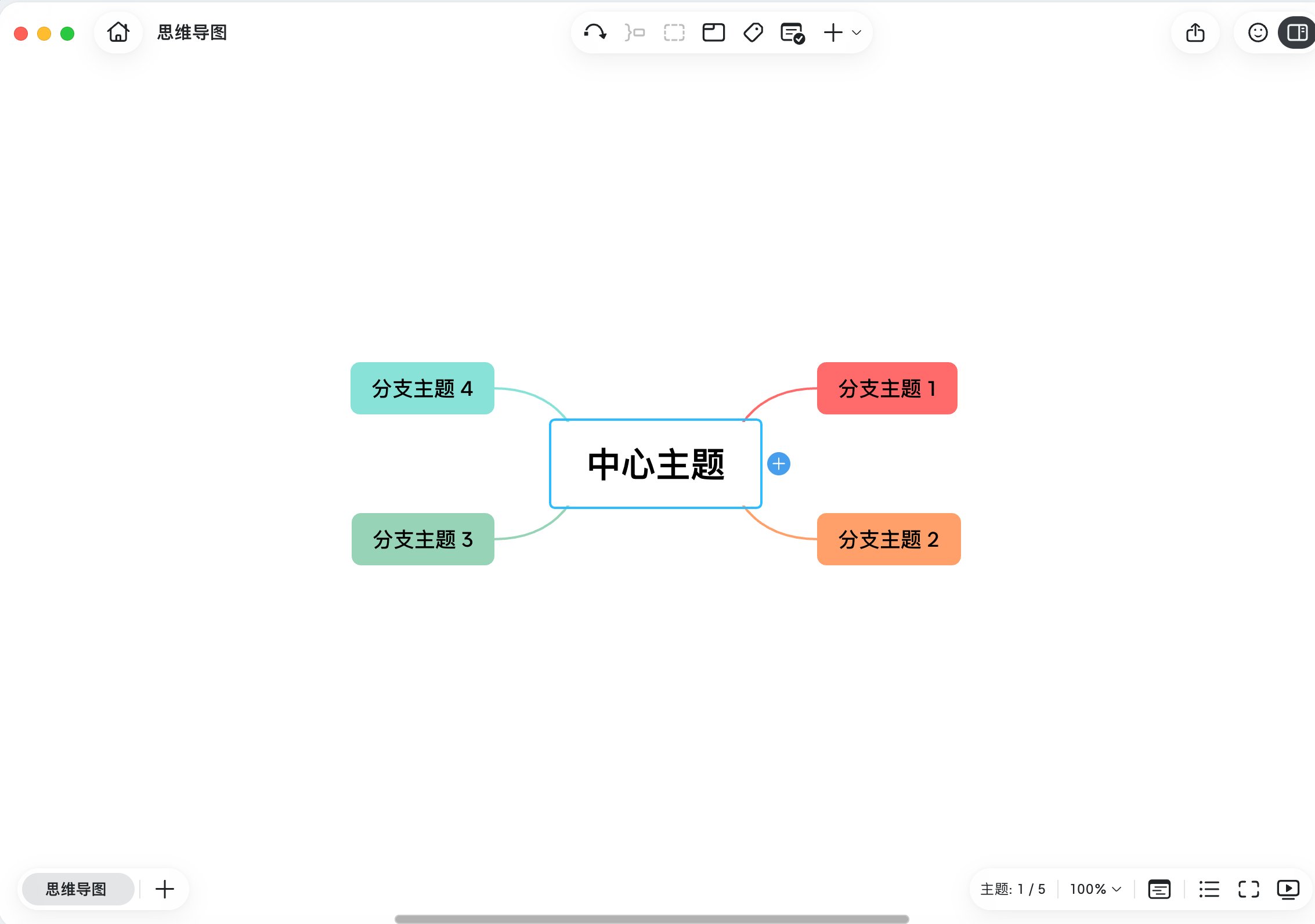Click the 思维导图 document title
The width and height of the screenshot is (1315, 924).
click(192, 33)
